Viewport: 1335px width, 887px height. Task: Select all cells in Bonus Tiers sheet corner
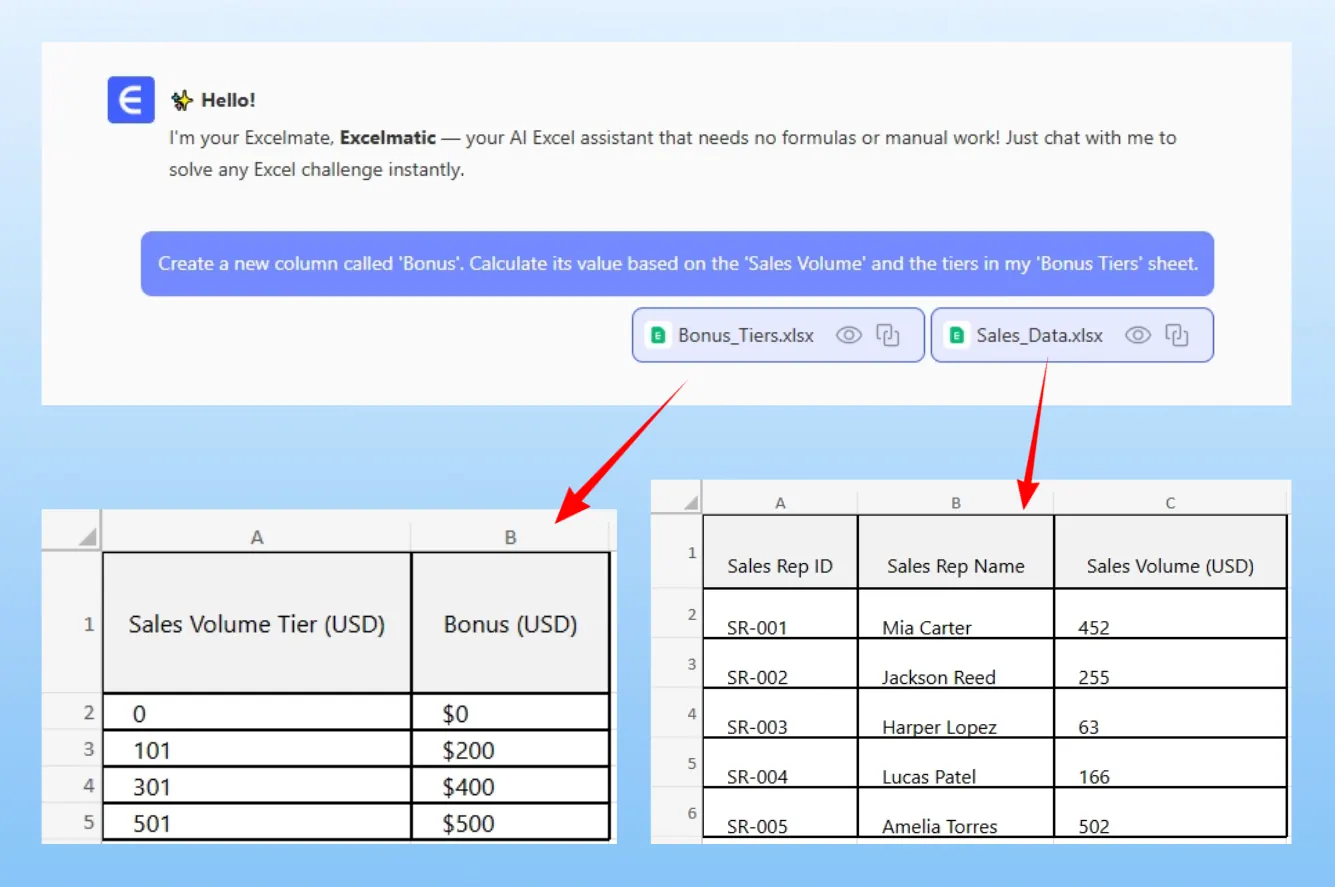click(86, 536)
